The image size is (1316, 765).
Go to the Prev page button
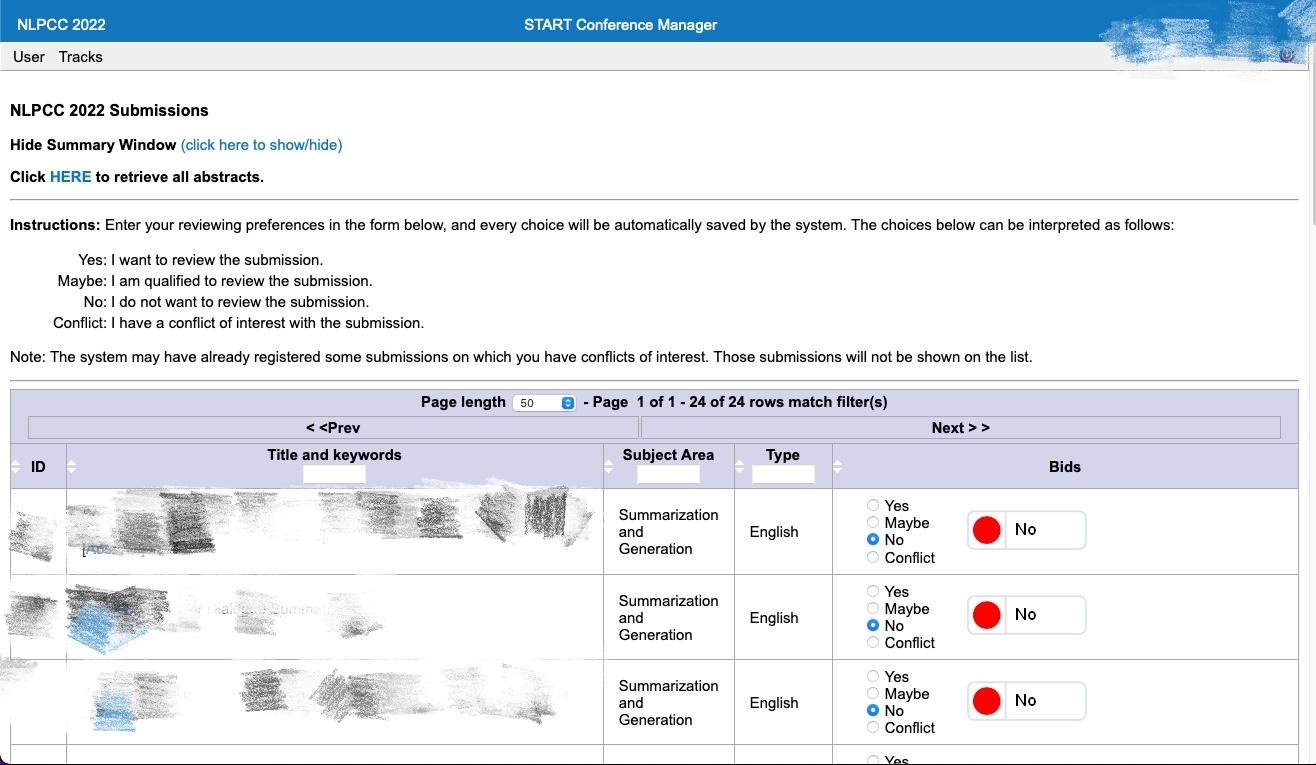coord(333,428)
